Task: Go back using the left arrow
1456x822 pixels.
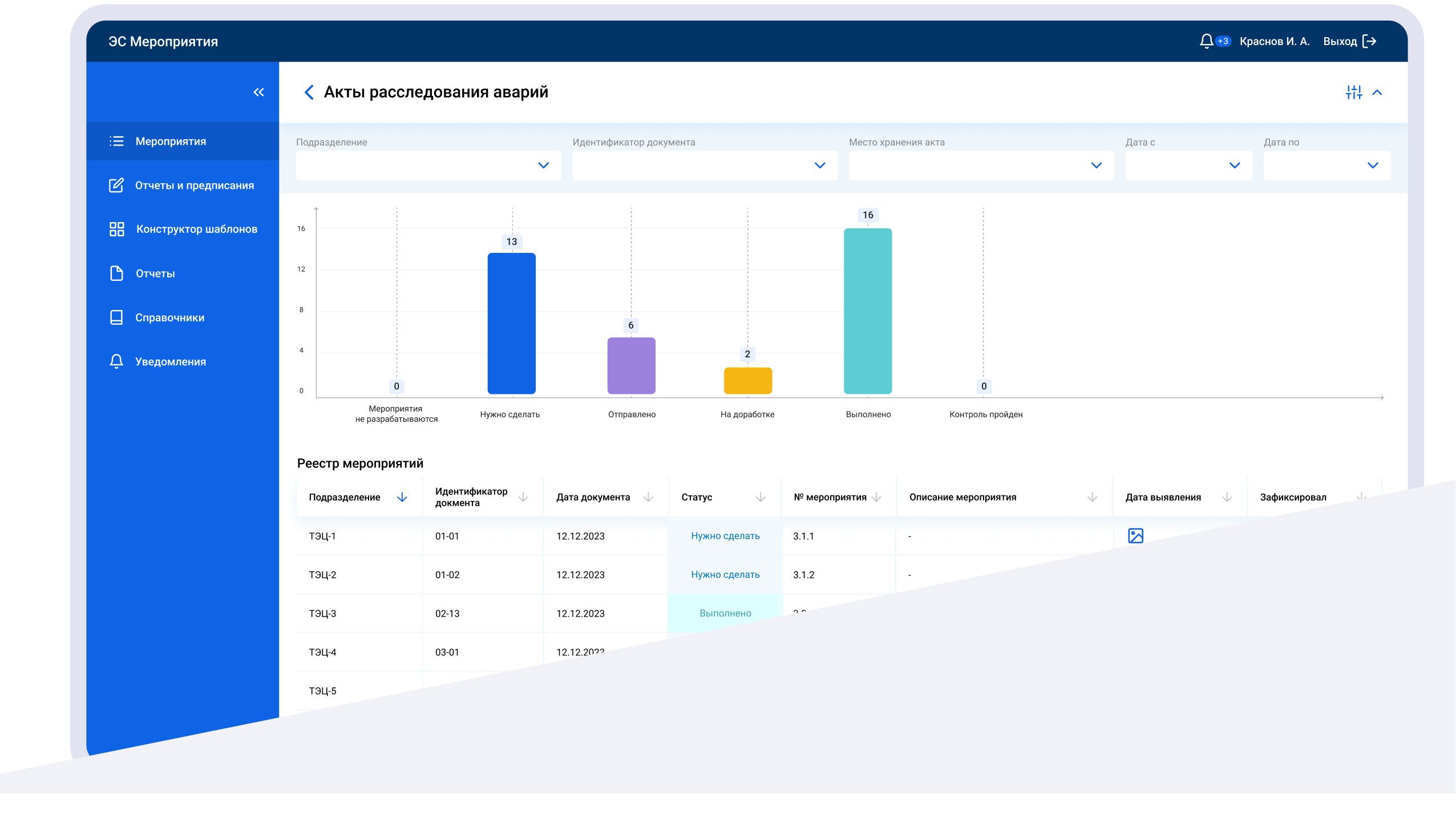Action: click(x=309, y=92)
